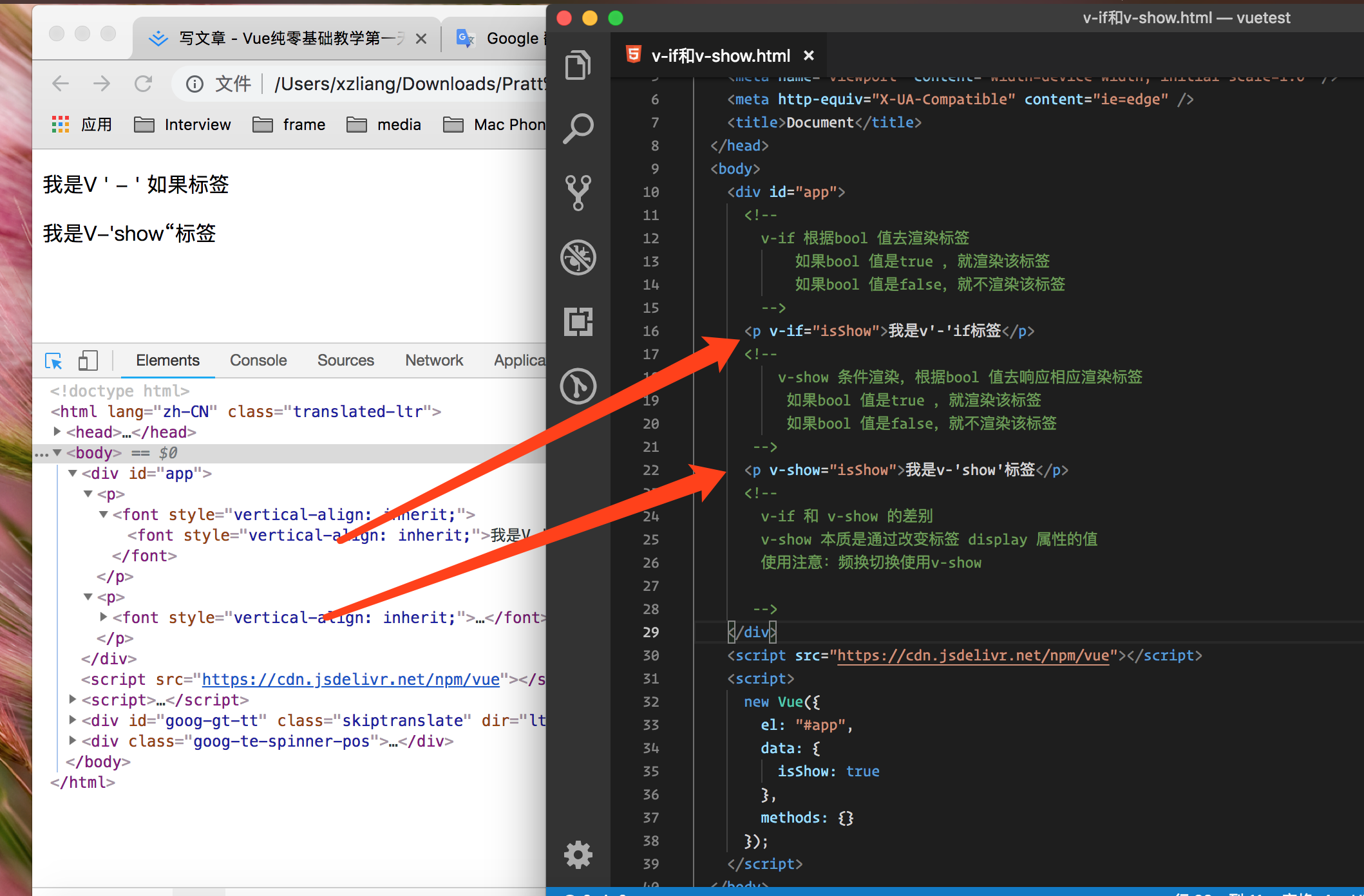This screenshot has height=896, width=1364.
Task: Open the Source Control branch icon
Action: coord(578,192)
